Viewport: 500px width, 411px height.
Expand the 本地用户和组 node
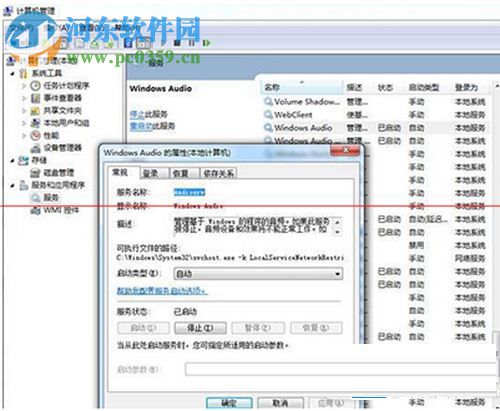(24, 123)
